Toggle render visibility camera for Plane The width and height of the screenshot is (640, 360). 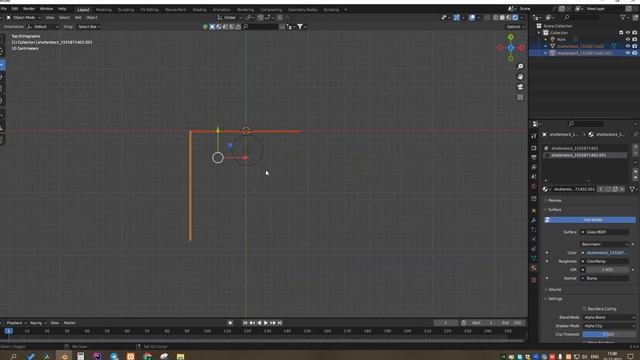[x=635, y=39]
